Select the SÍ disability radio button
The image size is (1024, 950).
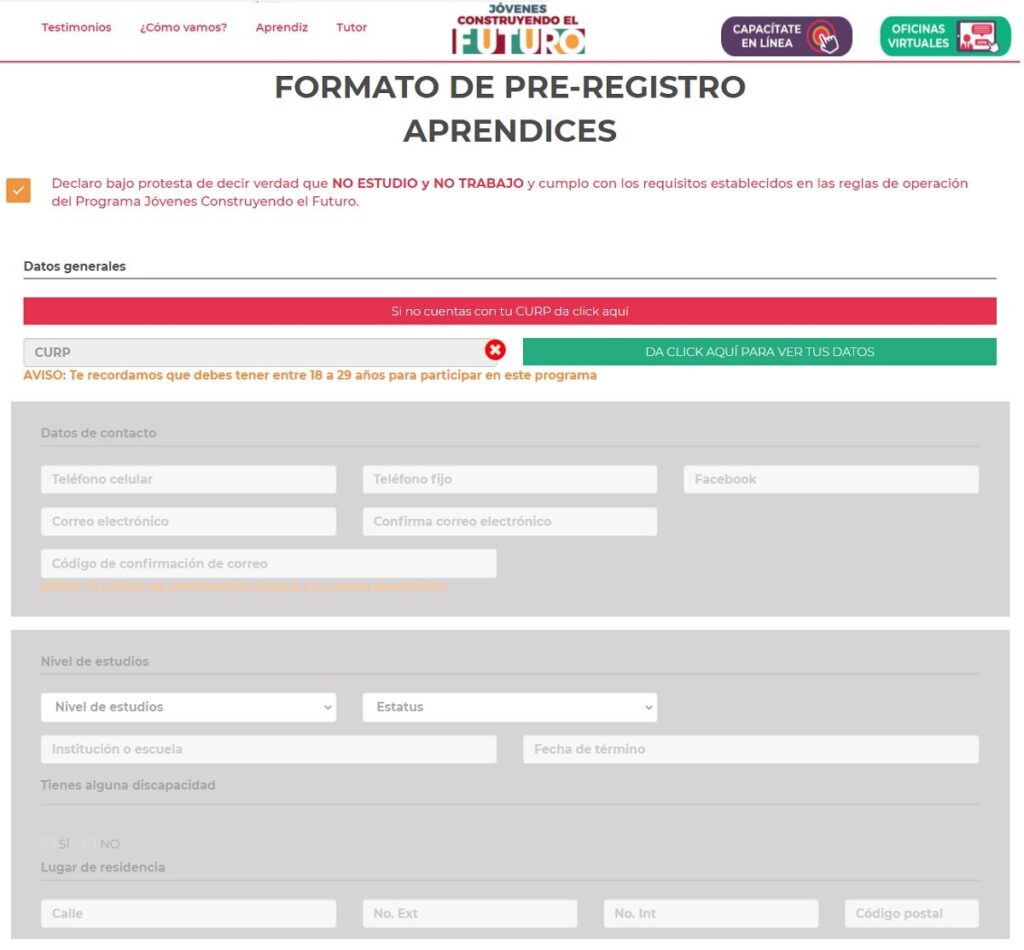click(48, 844)
